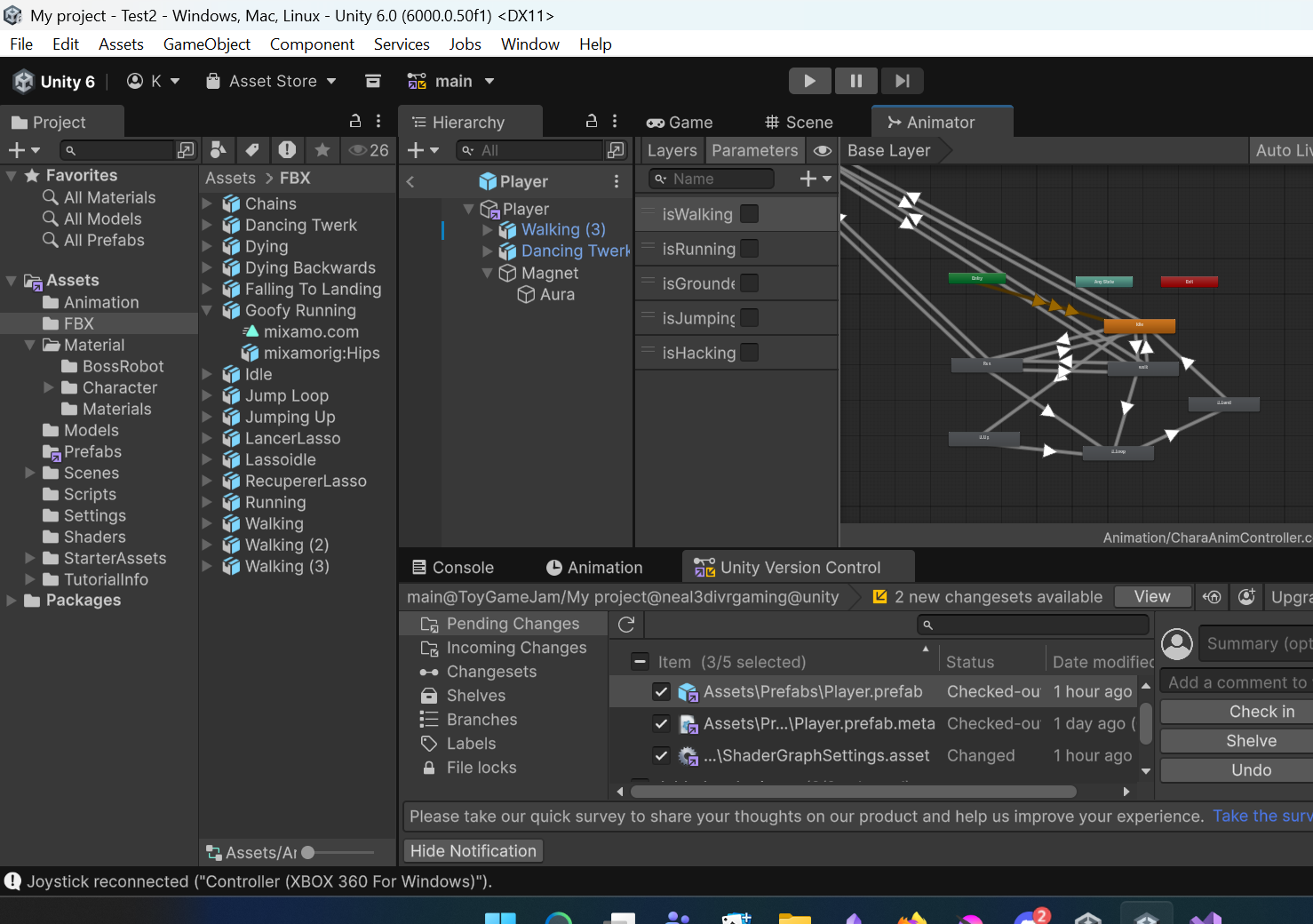
Task: Toggle the select-all Item header checkbox
Action: click(640, 662)
